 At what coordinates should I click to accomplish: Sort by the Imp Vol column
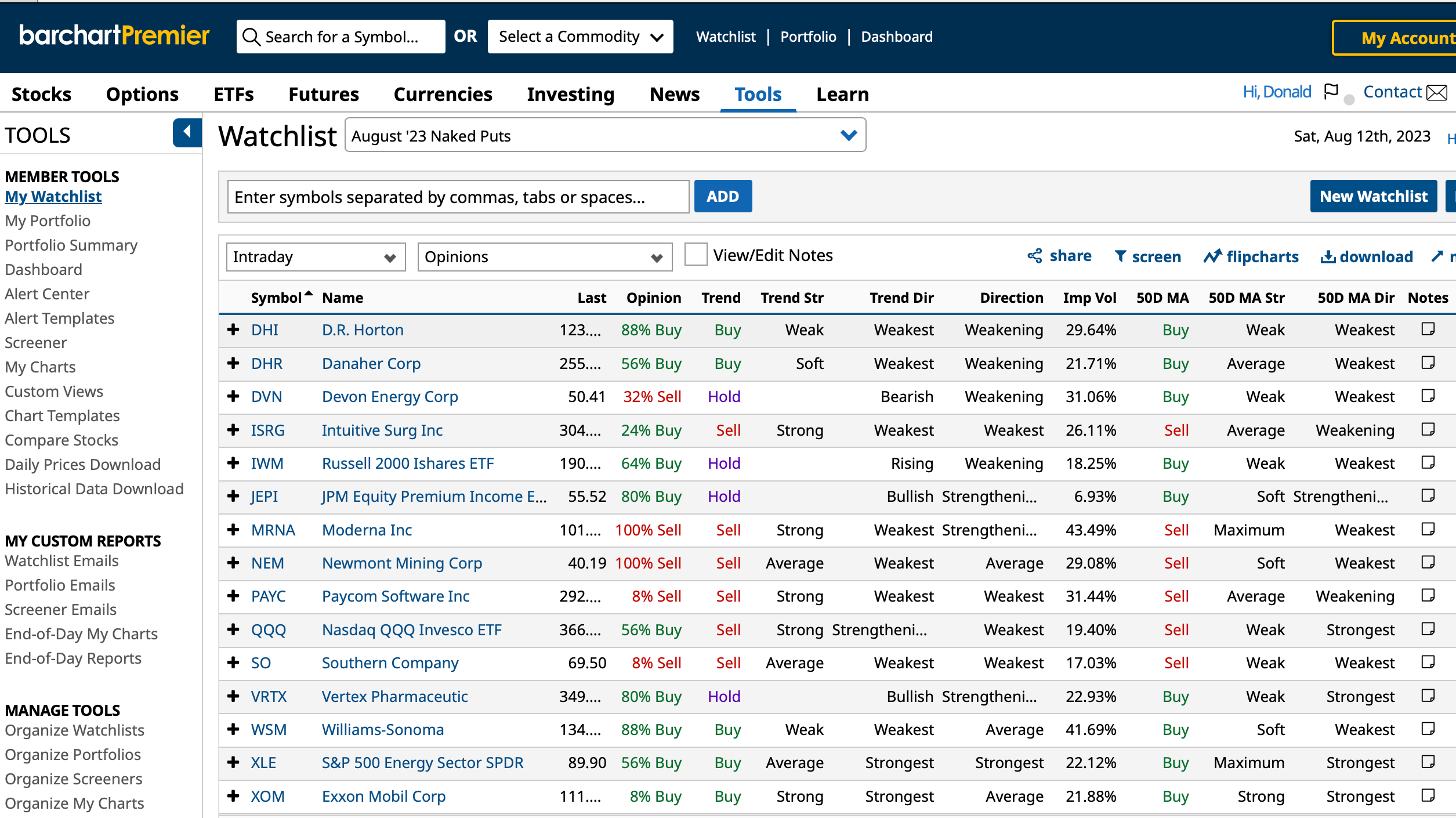[x=1089, y=298]
